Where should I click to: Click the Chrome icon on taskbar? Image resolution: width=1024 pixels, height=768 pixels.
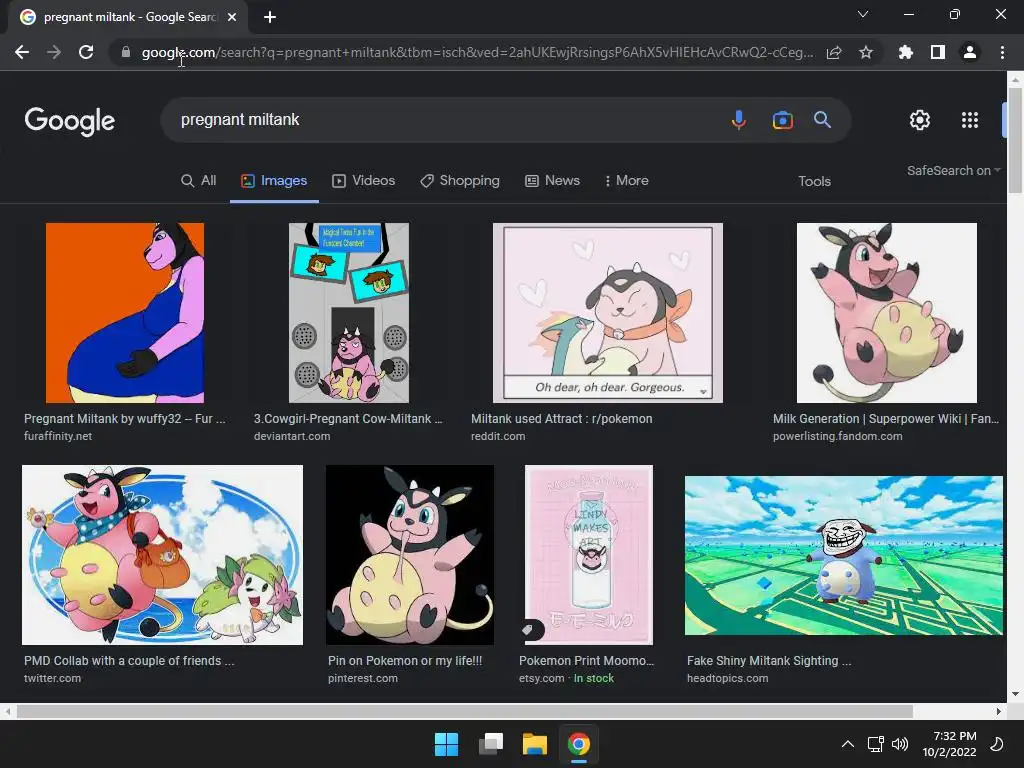tap(579, 744)
